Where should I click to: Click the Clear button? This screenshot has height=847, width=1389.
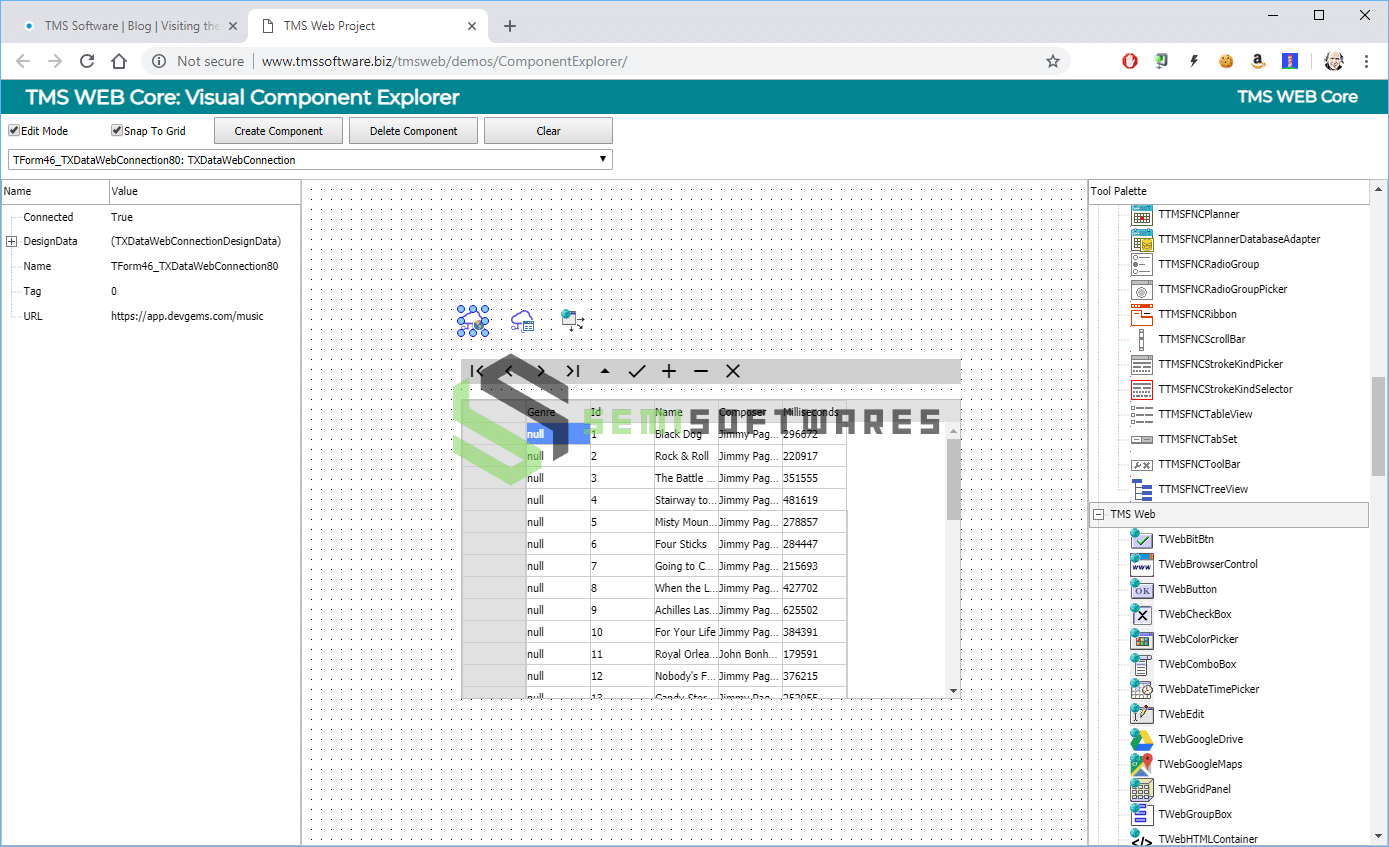pyautogui.click(x=548, y=131)
